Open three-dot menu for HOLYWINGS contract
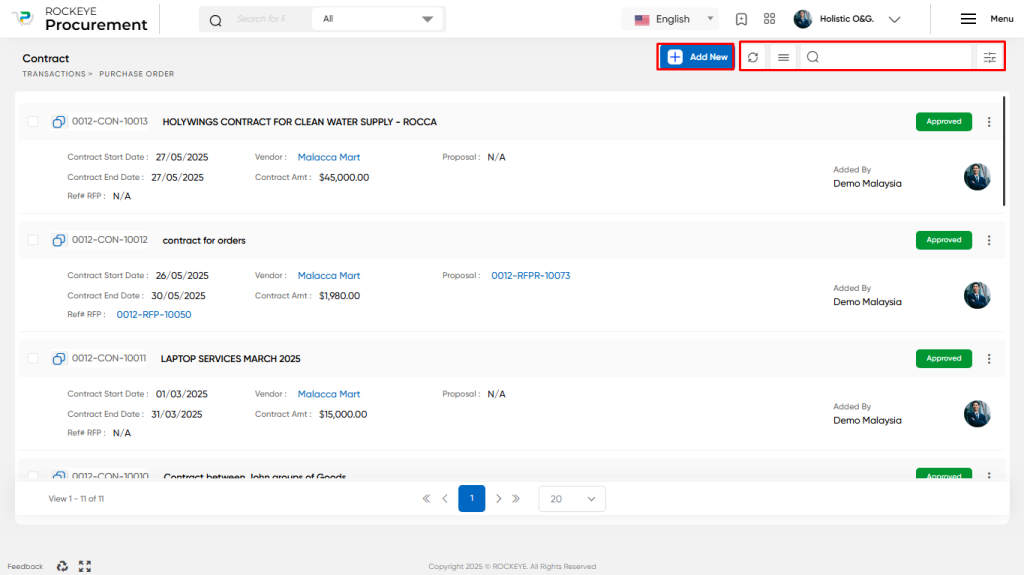The image size is (1024, 575). (x=989, y=122)
